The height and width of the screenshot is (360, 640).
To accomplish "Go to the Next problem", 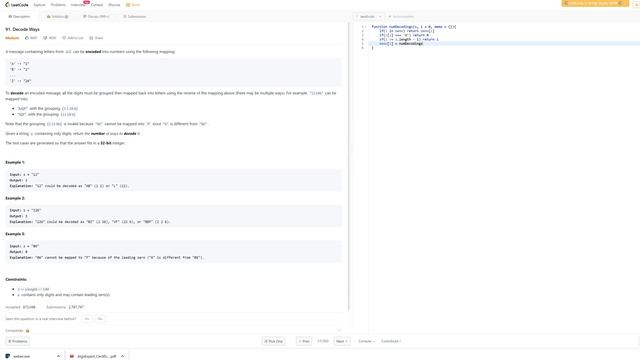I will click(x=342, y=341).
